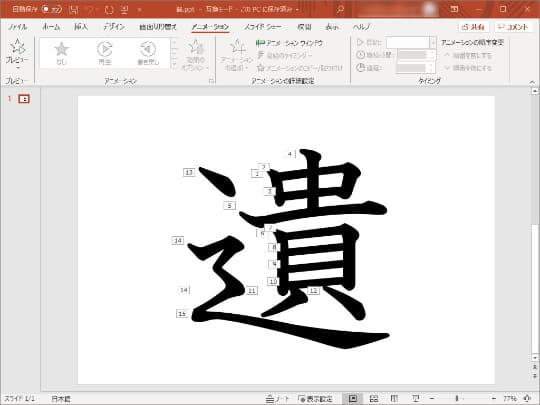540x405 pixels.
Task: Click the vertical scrollbar down arrow
Action: click(535, 358)
